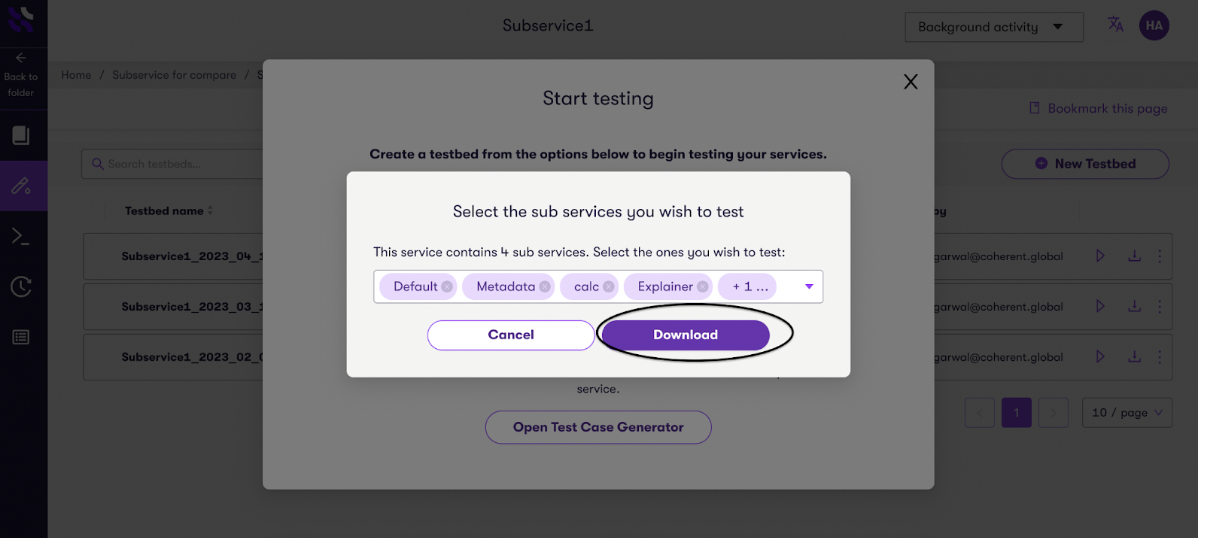
Task: Click the Search testbeds input field
Action: (170, 164)
